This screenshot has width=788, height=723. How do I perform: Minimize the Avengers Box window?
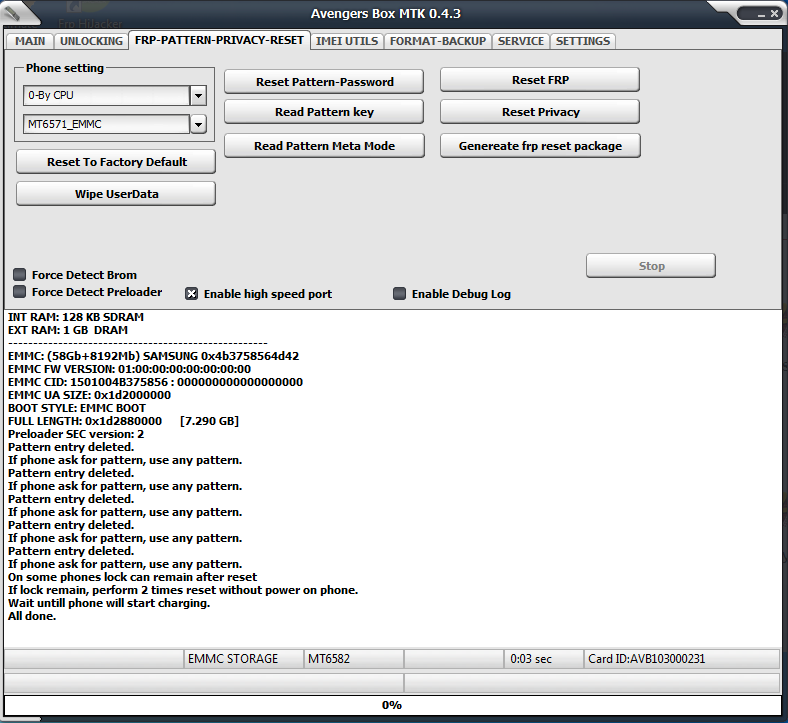[x=761, y=14]
